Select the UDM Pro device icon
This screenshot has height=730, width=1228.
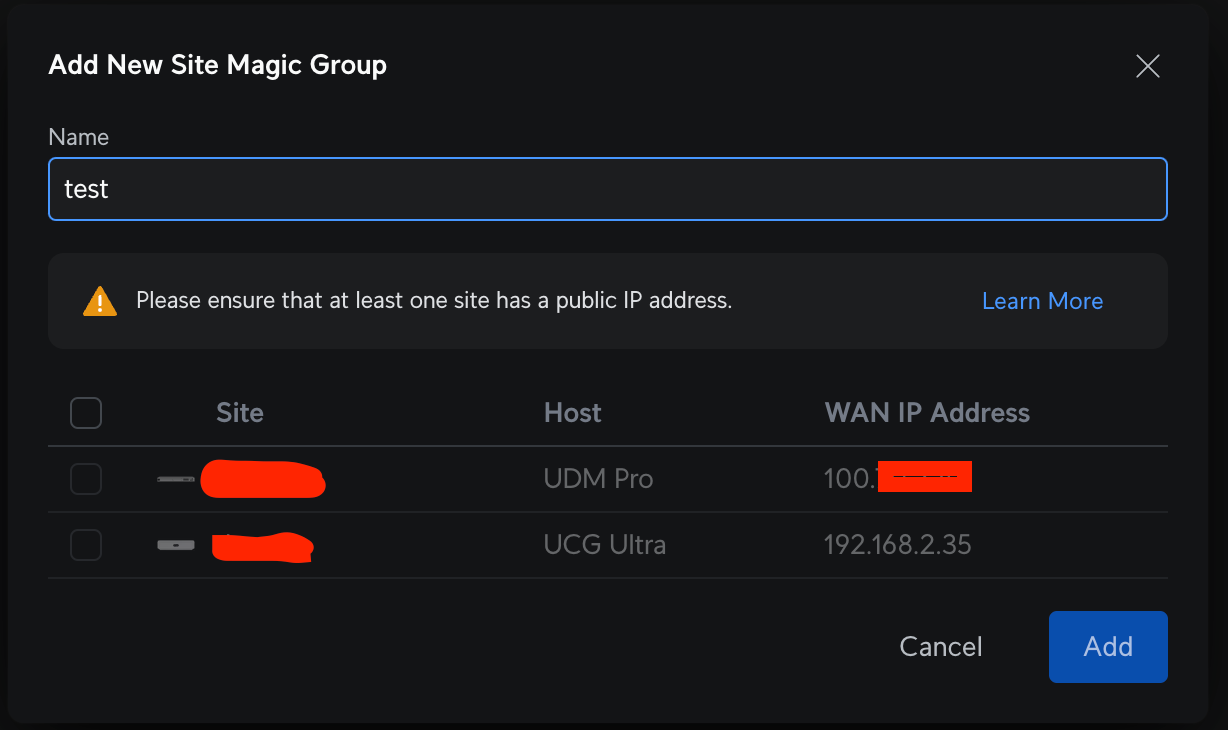(x=176, y=479)
